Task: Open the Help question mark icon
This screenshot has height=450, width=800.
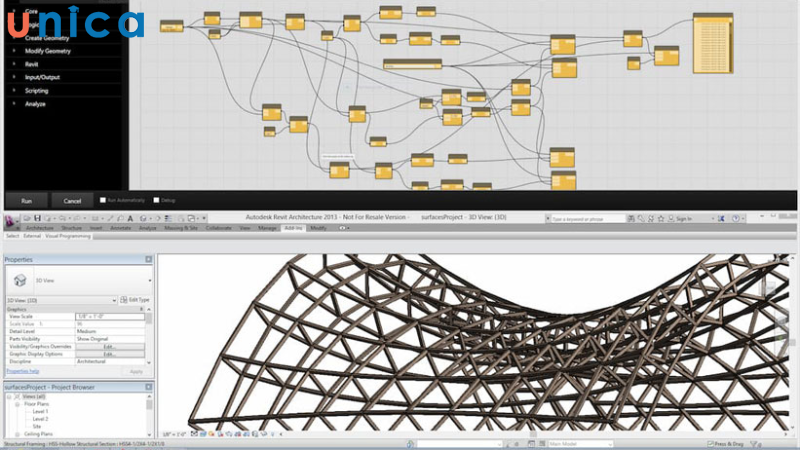Action: coord(736,218)
